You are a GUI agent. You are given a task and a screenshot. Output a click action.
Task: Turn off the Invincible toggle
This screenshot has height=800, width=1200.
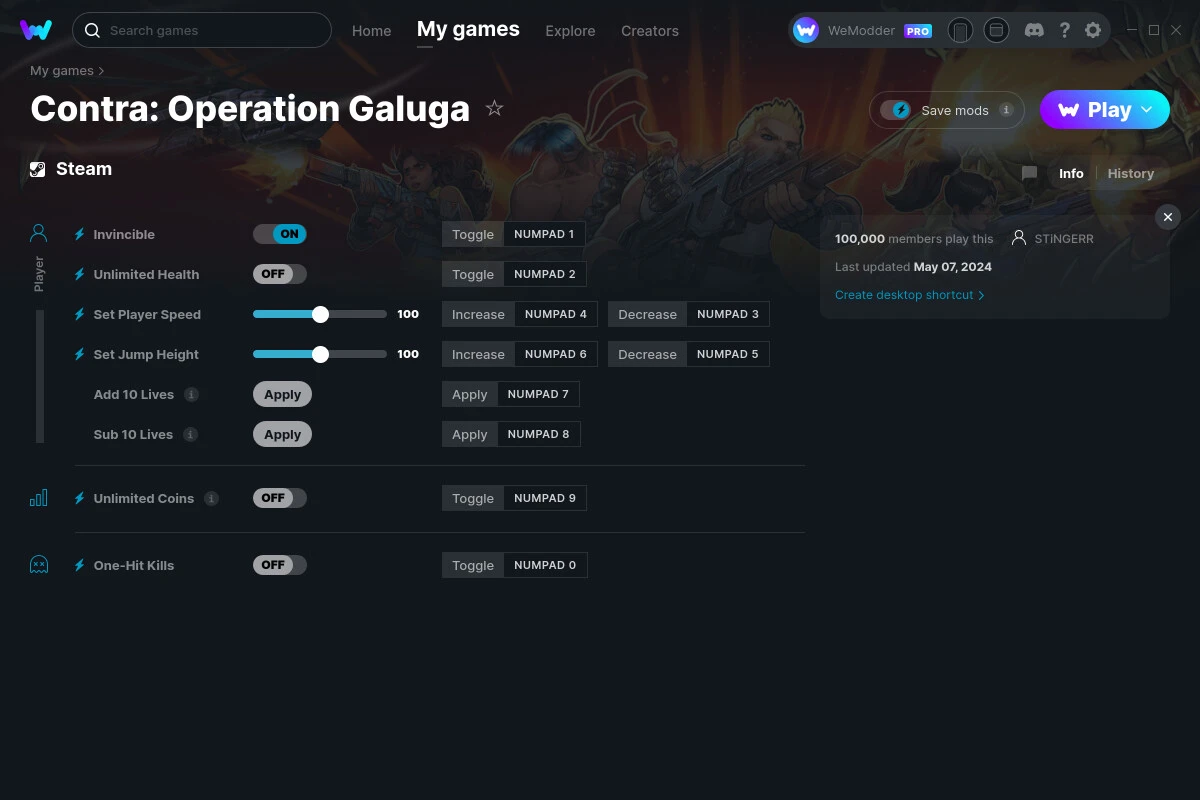(279, 233)
